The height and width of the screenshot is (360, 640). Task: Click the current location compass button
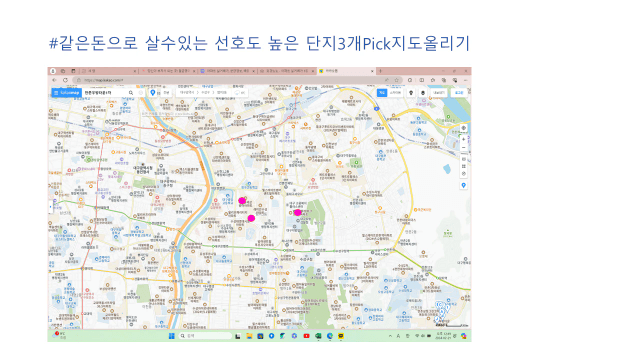464,128
